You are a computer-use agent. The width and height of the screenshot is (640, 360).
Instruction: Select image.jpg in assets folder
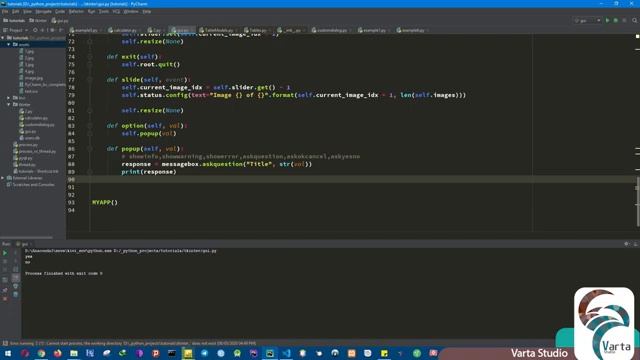click(31, 78)
